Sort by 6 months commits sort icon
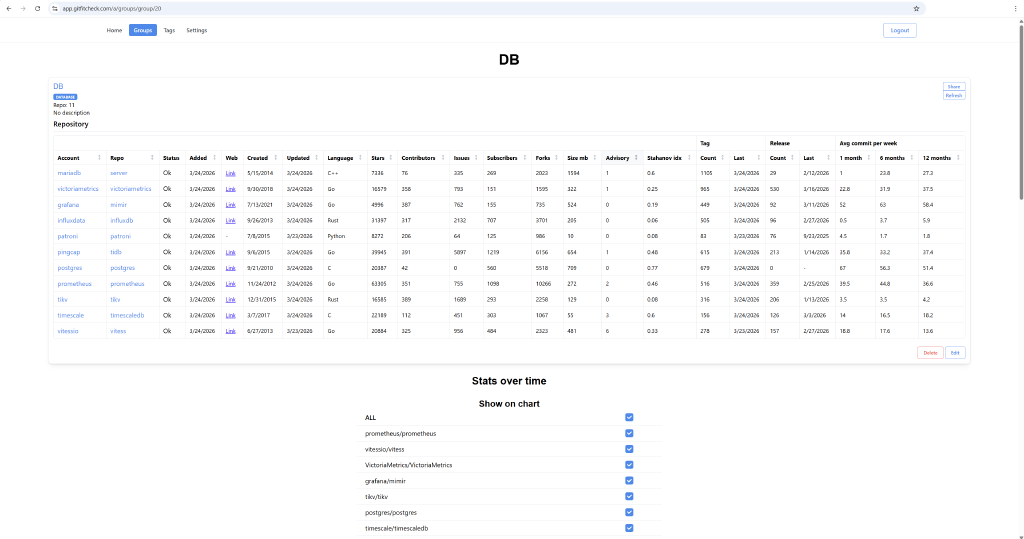 [x=912, y=158]
